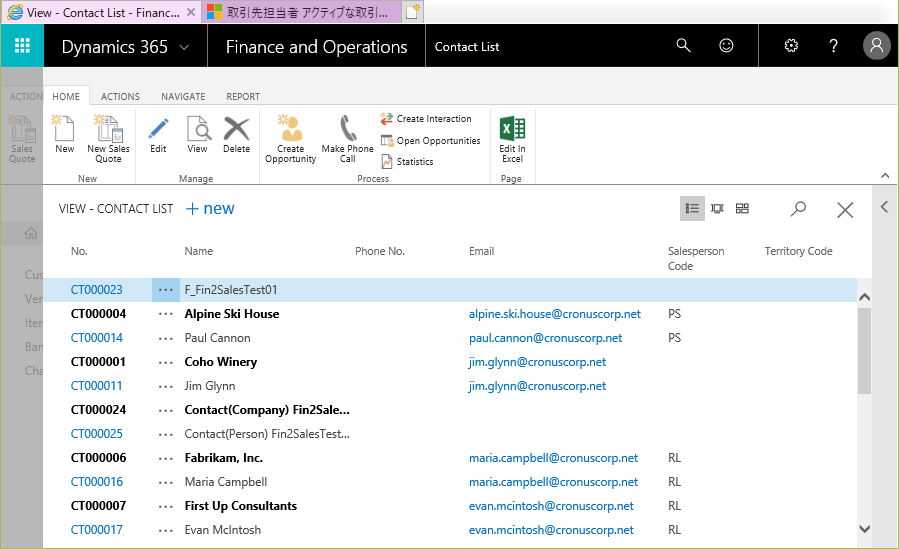Click the scroll up arrow of the list

(865, 297)
